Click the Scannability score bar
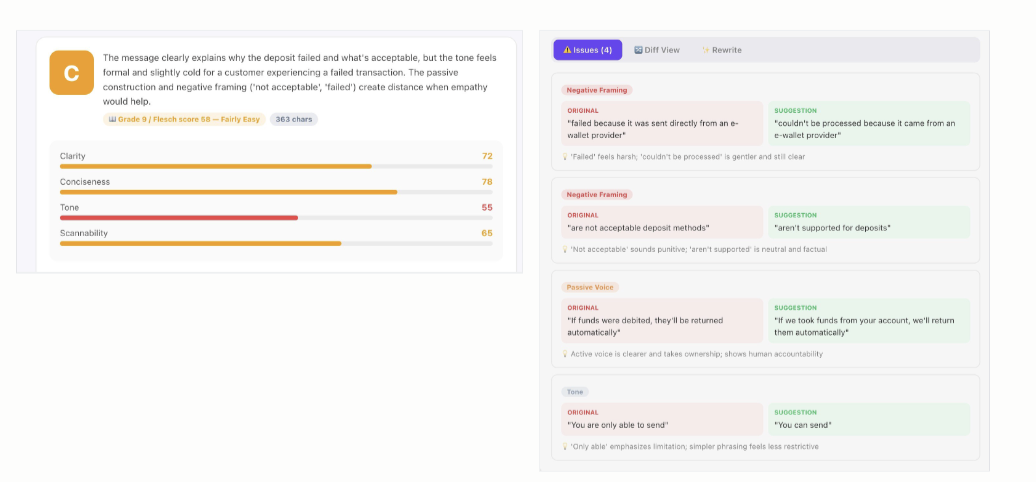Image resolution: width=1036 pixels, height=482 pixels. (x=276, y=244)
